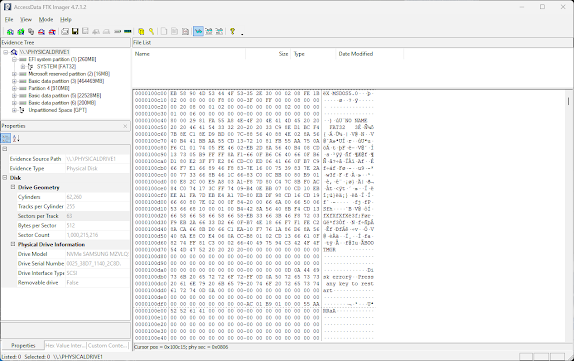
Task: Click the Export Logical Image icon
Action: pyautogui.click(x=85, y=31)
